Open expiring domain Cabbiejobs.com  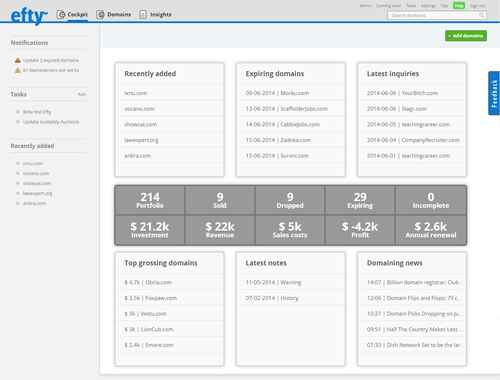[x=283, y=124]
